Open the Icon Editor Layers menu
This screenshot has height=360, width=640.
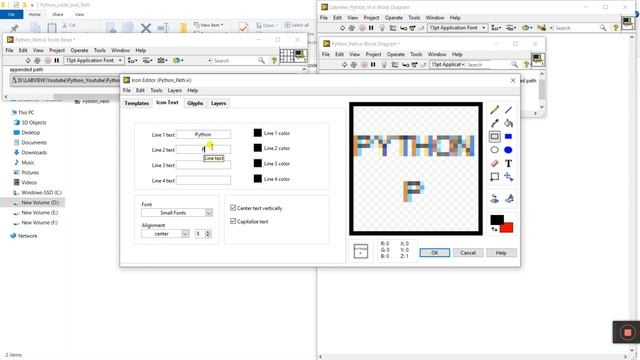pos(174,90)
